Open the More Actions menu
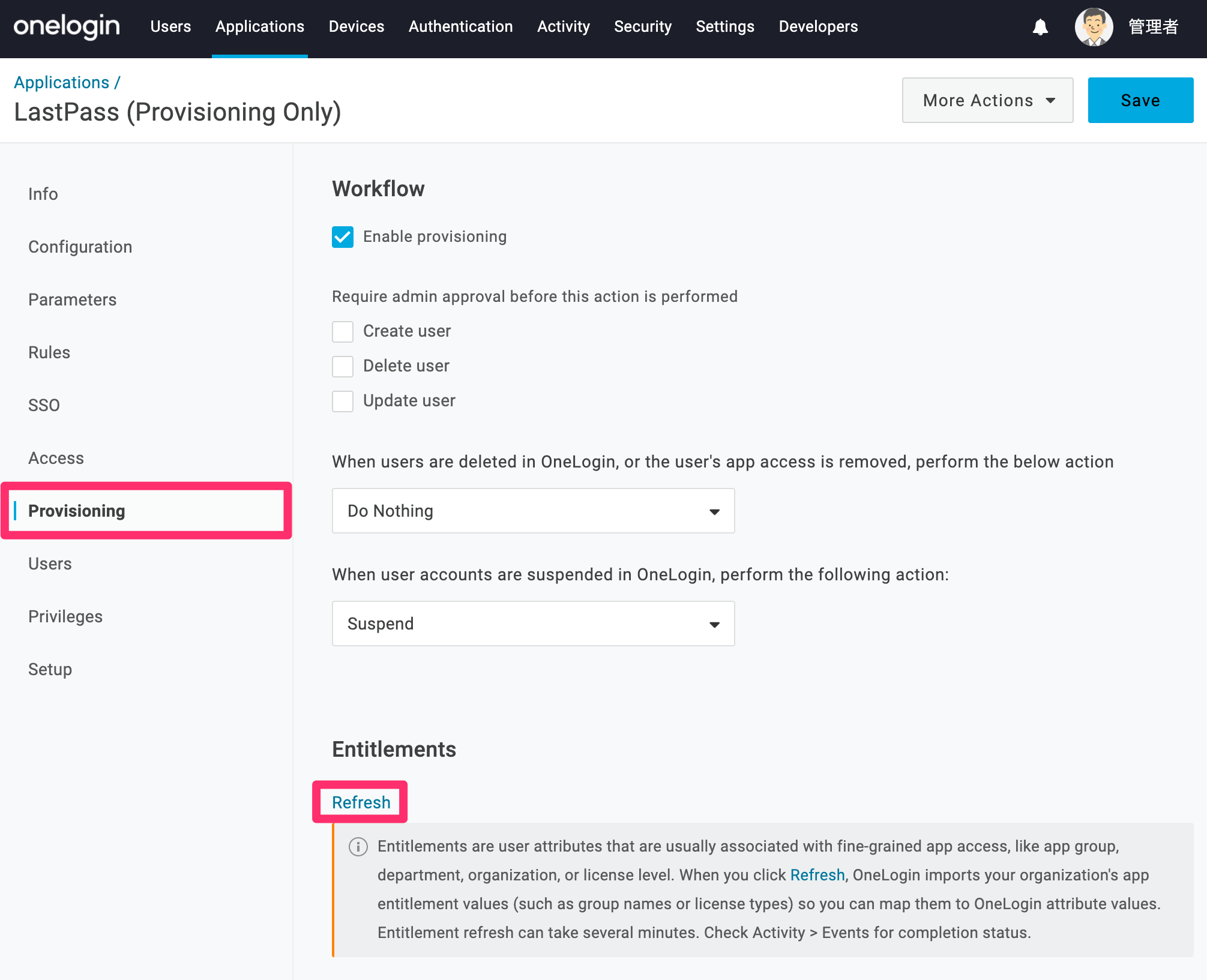This screenshot has width=1207, height=980. [987, 100]
